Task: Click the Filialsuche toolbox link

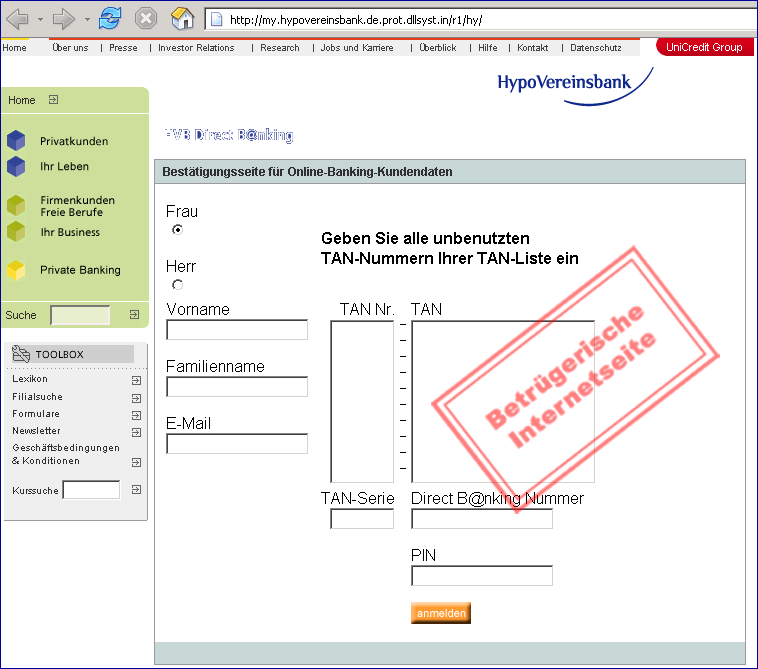Action: tap(37, 396)
